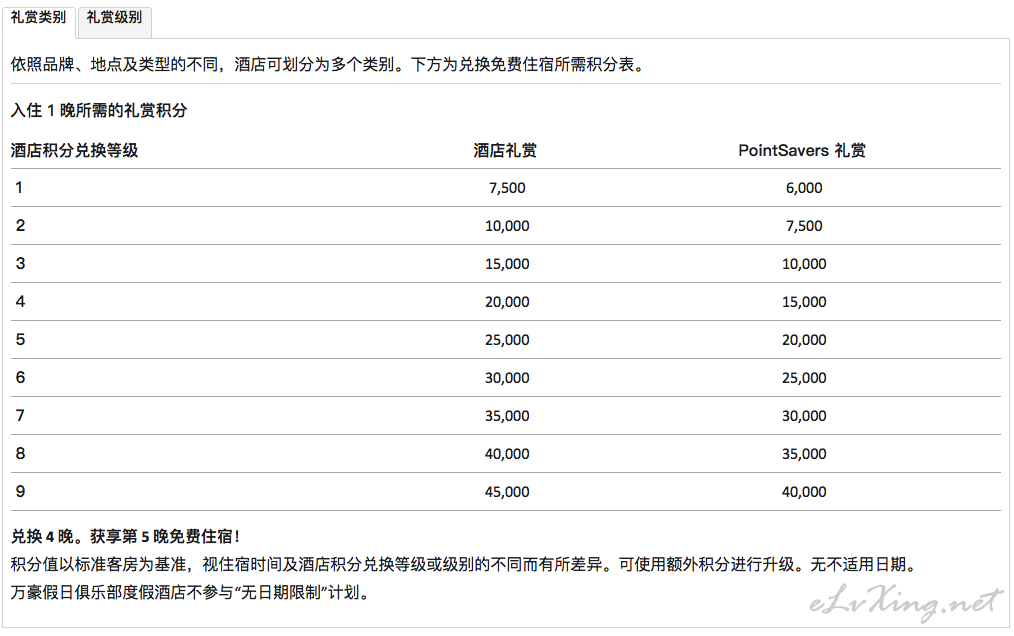Viewport: 1014px width, 636px height.
Task: Select hotel reward value 7,500 in row 1
Action: pos(507,188)
